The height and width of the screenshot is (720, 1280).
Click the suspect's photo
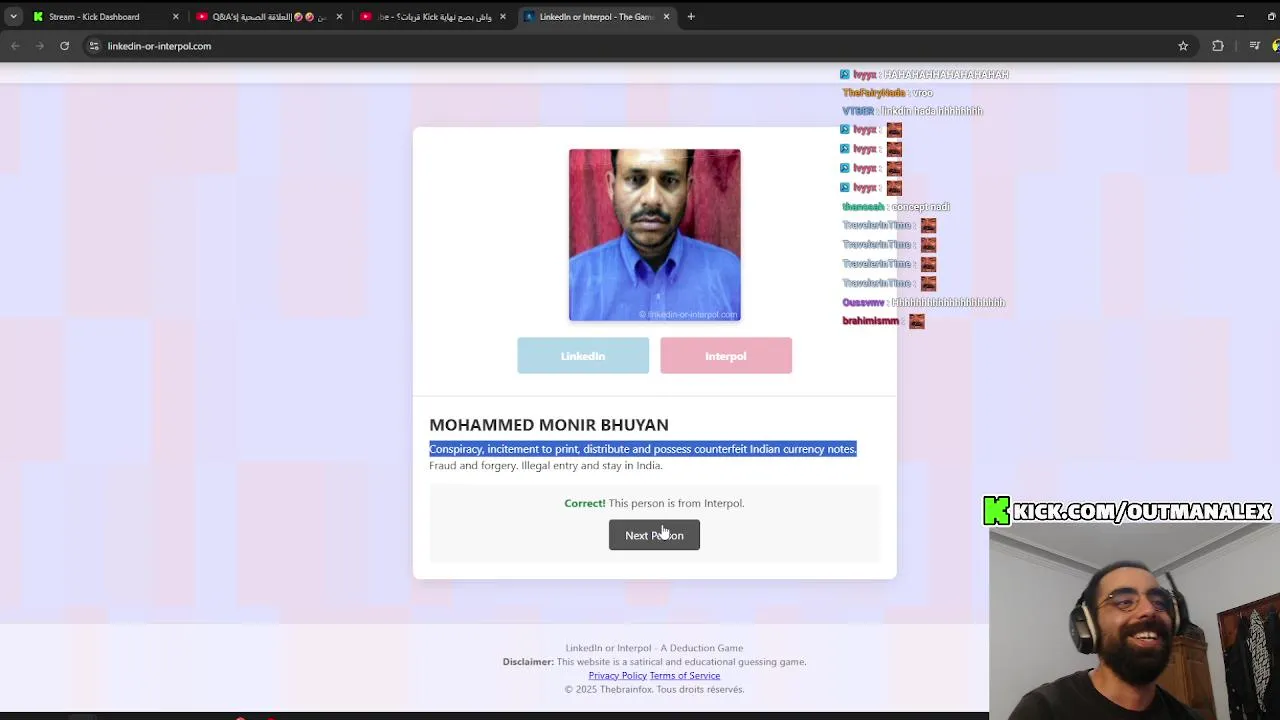pyautogui.click(x=655, y=235)
